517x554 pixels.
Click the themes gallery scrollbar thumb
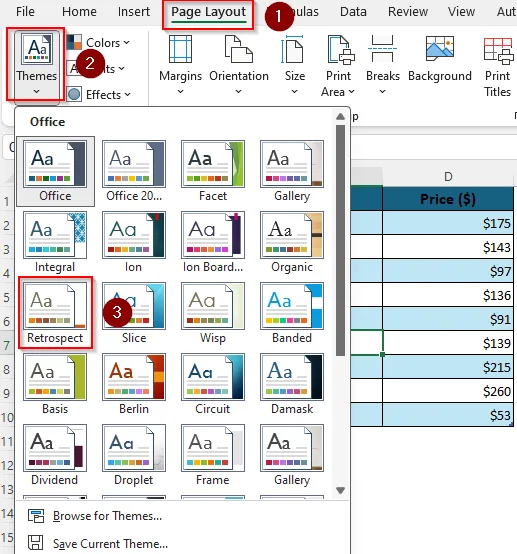tap(340, 240)
